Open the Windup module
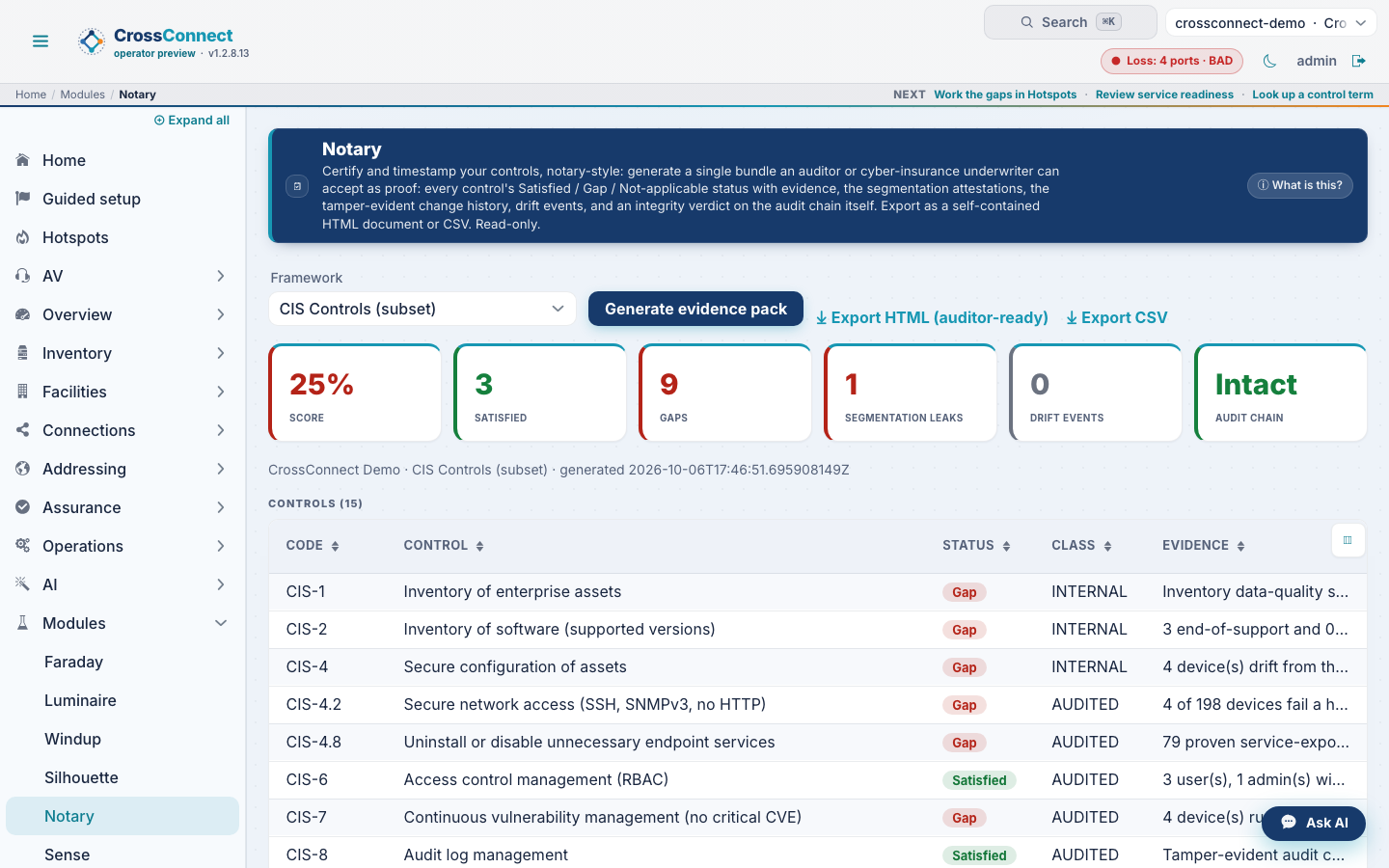This screenshot has width=1389, height=868. pyautogui.click(x=123, y=739)
